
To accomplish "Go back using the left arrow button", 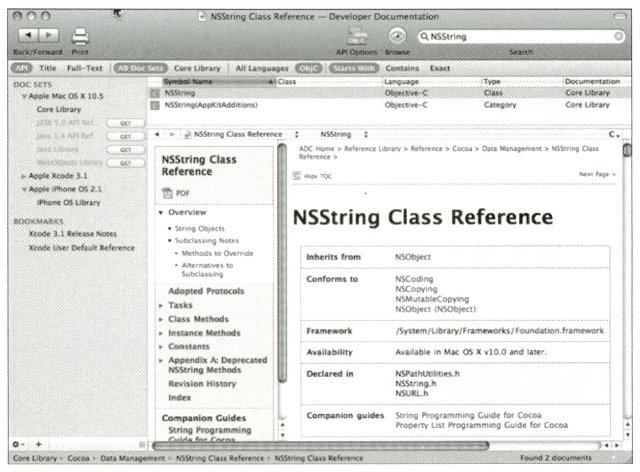I will [23, 35].
